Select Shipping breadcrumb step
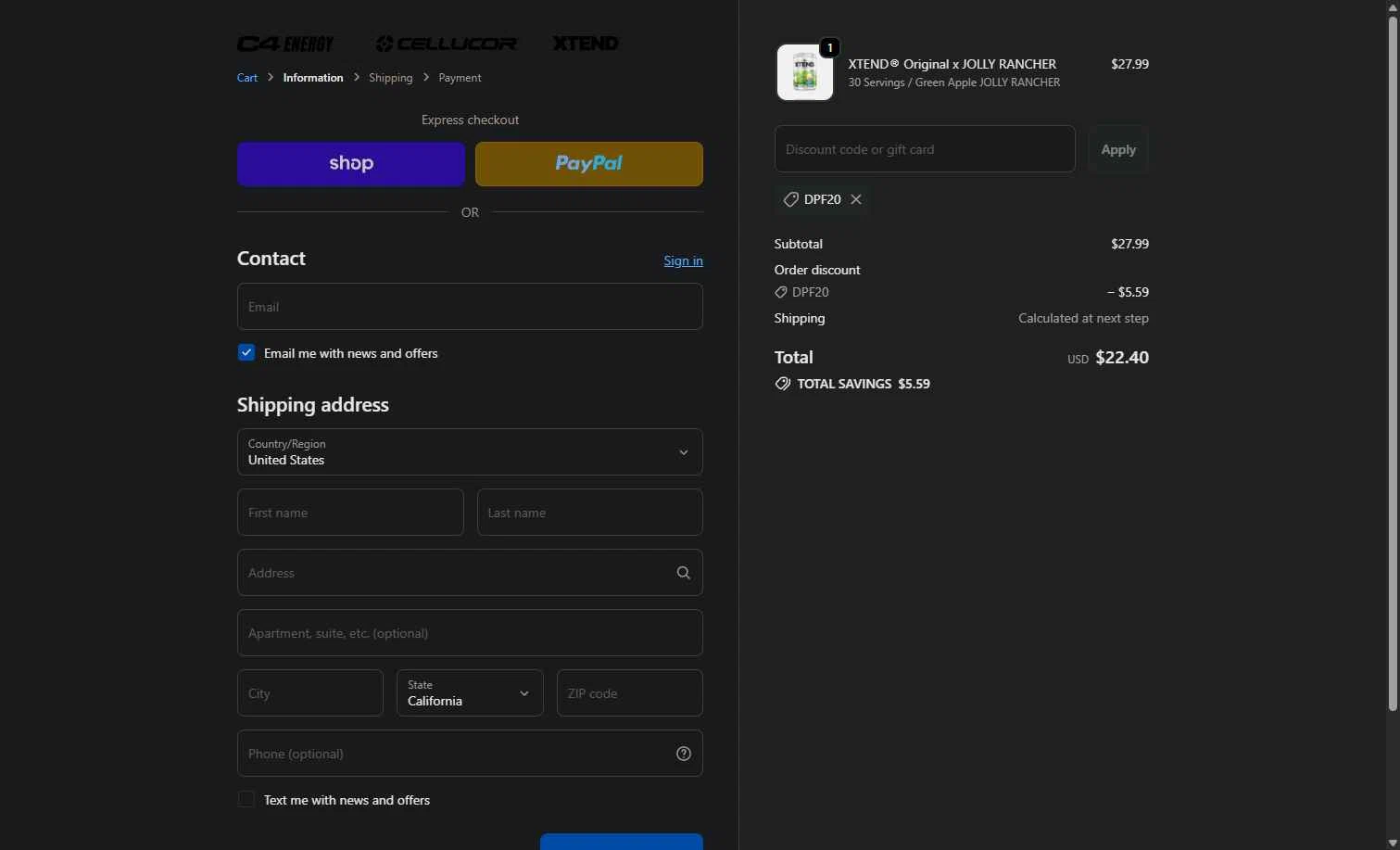The width and height of the screenshot is (1400, 850). 391,78
